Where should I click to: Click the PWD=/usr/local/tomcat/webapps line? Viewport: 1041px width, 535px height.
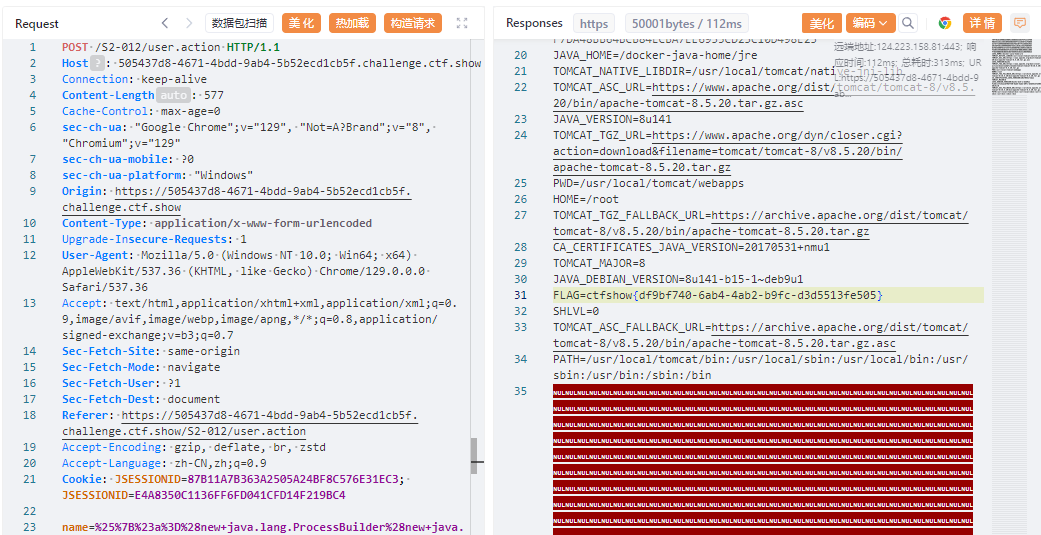(x=649, y=183)
